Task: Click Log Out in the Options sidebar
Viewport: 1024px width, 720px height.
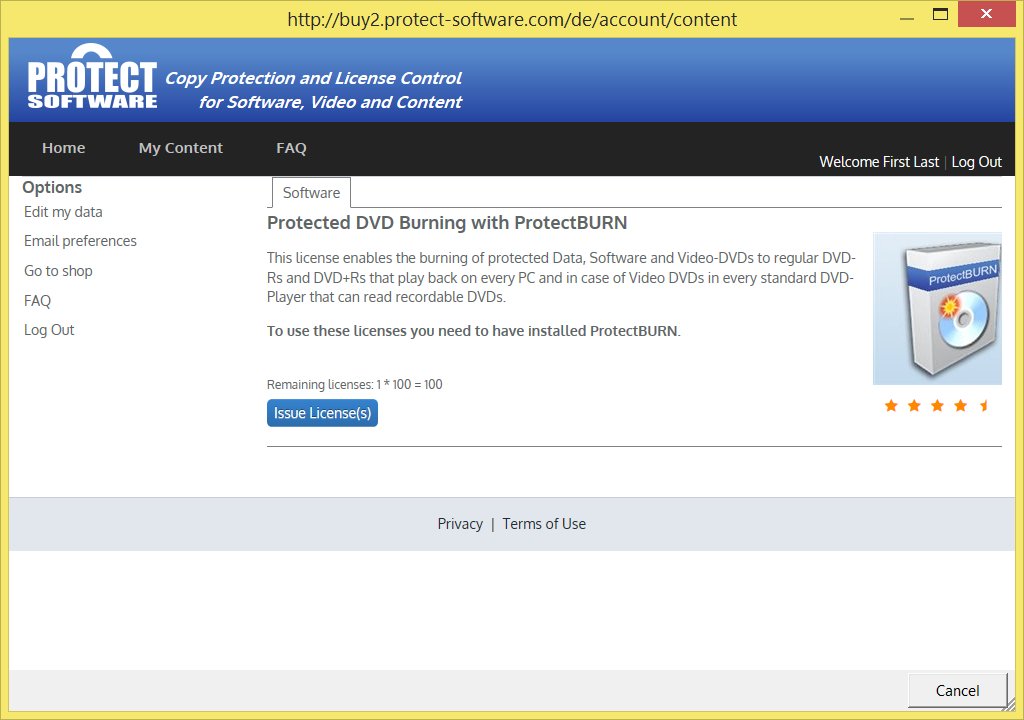Action: [49, 330]
